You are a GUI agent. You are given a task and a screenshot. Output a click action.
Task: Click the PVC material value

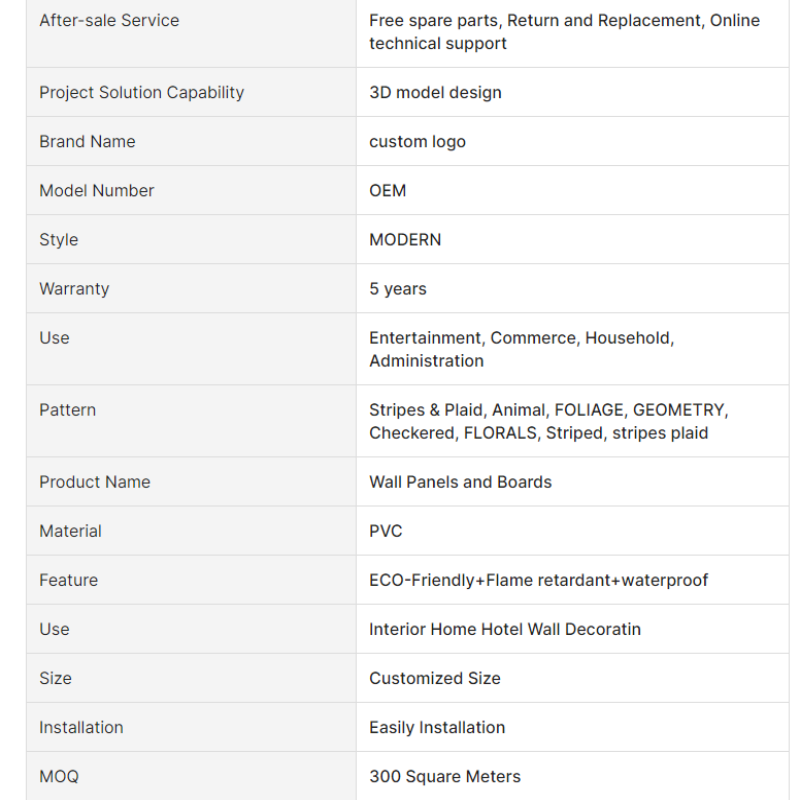[x=386, y=531]
